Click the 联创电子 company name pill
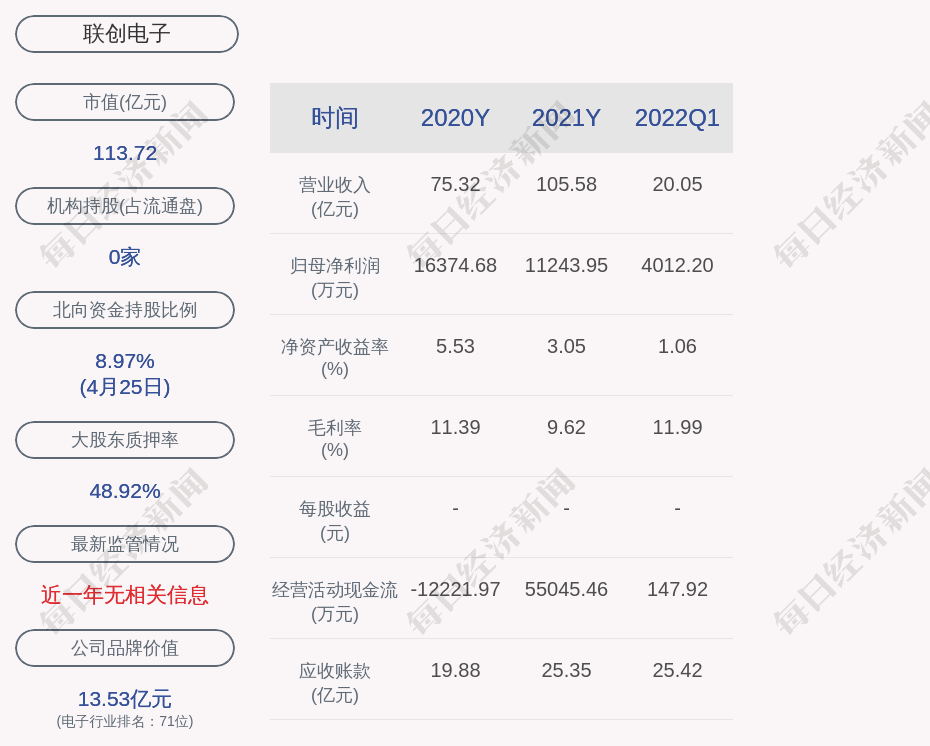The image size is (930, 746). (x=126, y=34)
